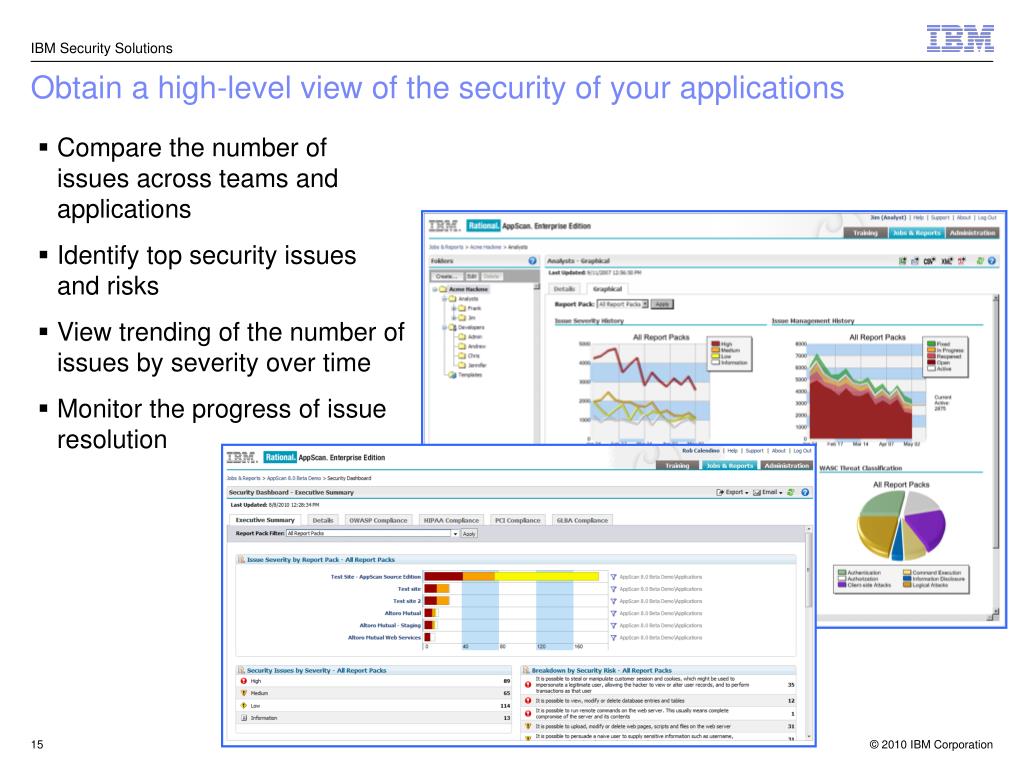Click Apply beside Report Pack in Analysts window
1024x768 pixels.
coord(662,304)
